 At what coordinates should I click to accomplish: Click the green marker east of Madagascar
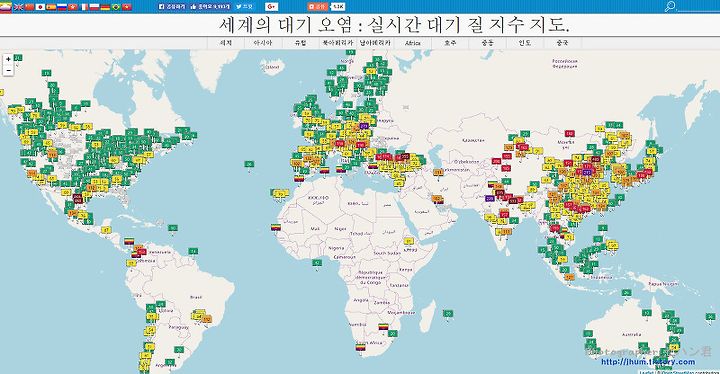[448, 313]
